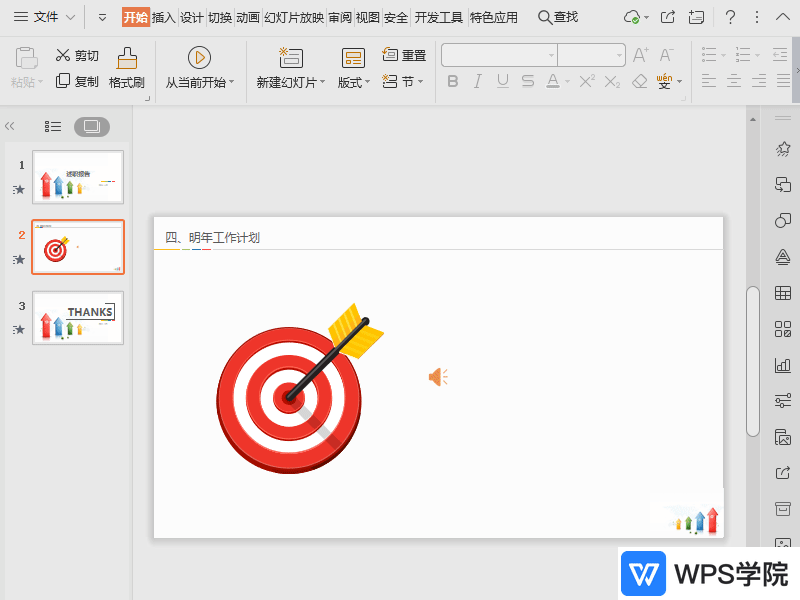Click the table icon in right sidebar
The height and width of the screenshot is (600, 800).
783,293
